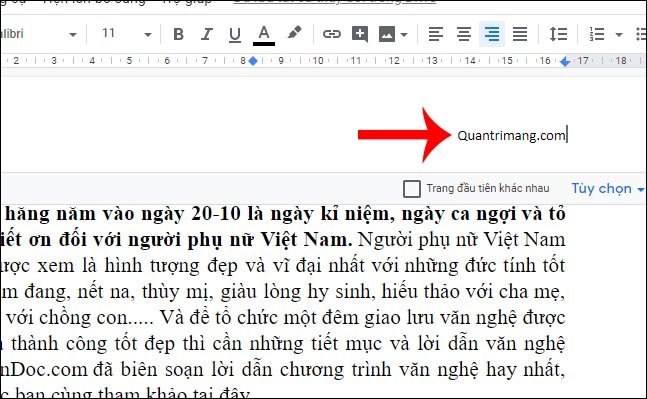
Task: Justify the text alignment
Action: point(520,34)
